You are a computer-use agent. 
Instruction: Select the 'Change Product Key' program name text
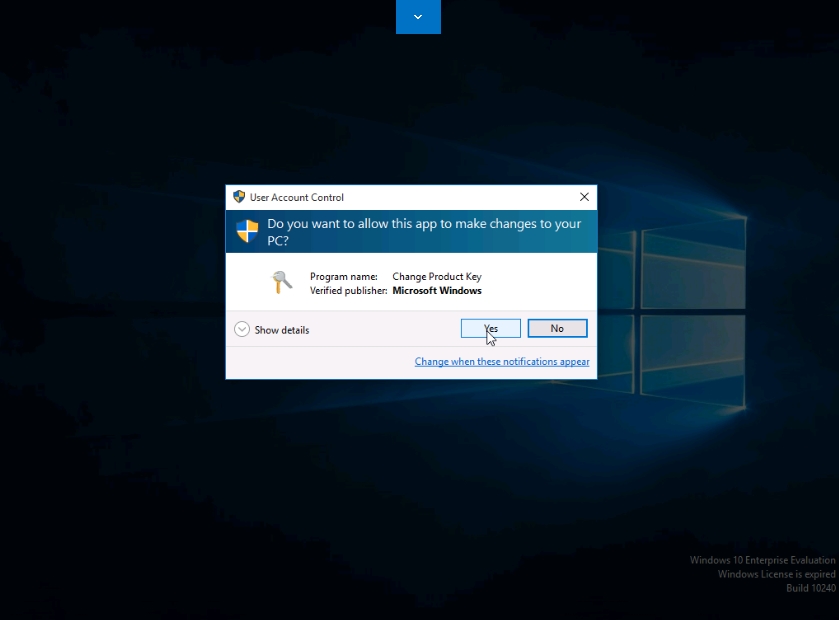pyautogui.click(x=437, y=277)
